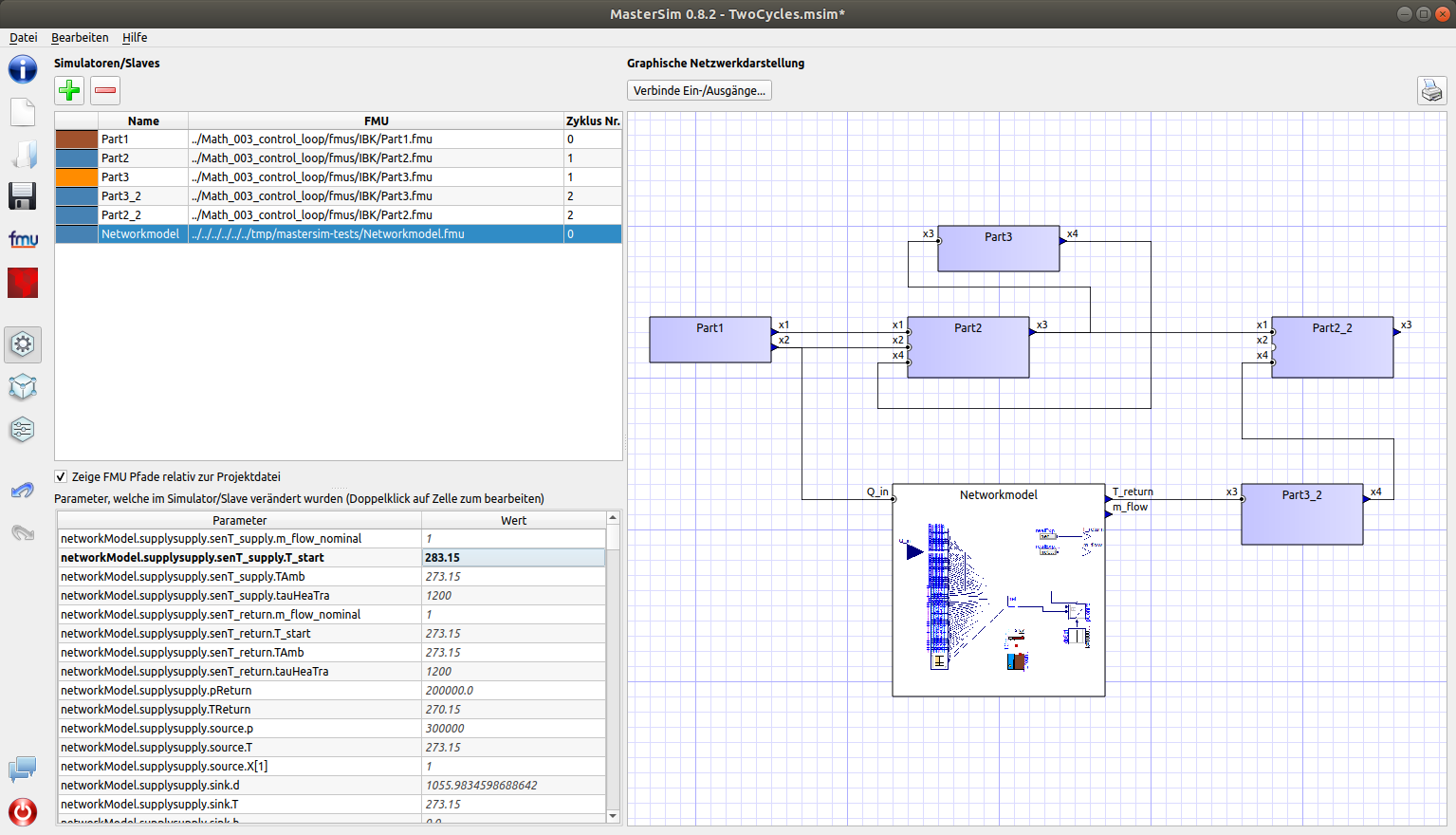The width and height of the screenshot is (1456, 835).
Task: Click the undo arrow icon
Action: [x=22, y=490]
